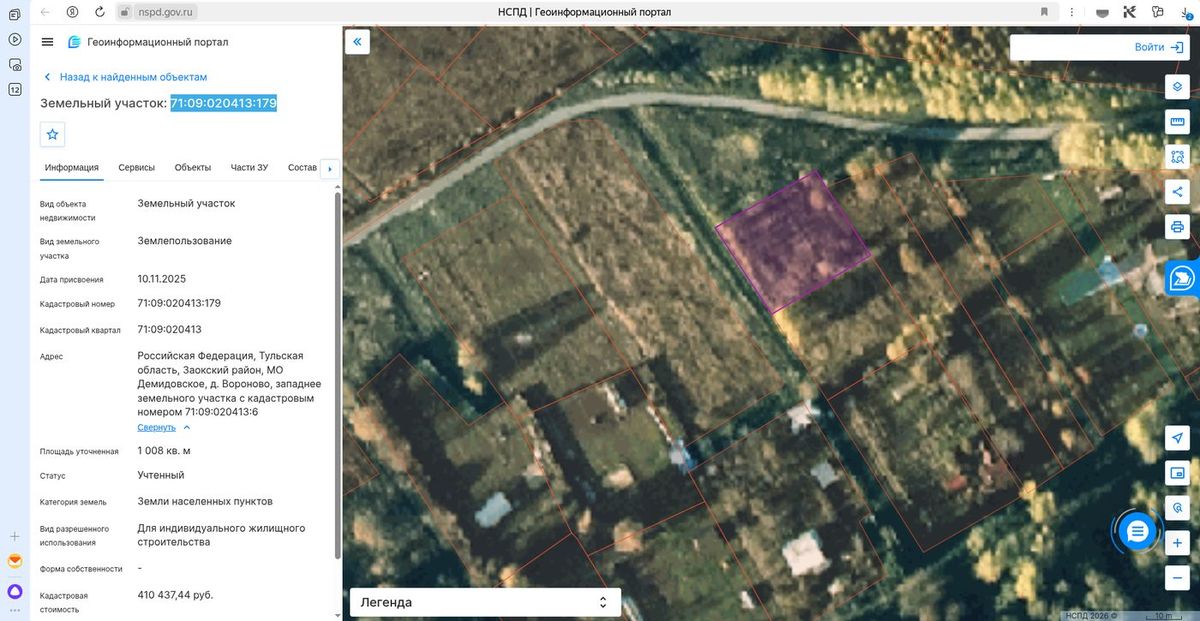Show more tabs with the tab-scroll arrow
This screenshot has width=1200, height=621.
[x=330, y=168]
